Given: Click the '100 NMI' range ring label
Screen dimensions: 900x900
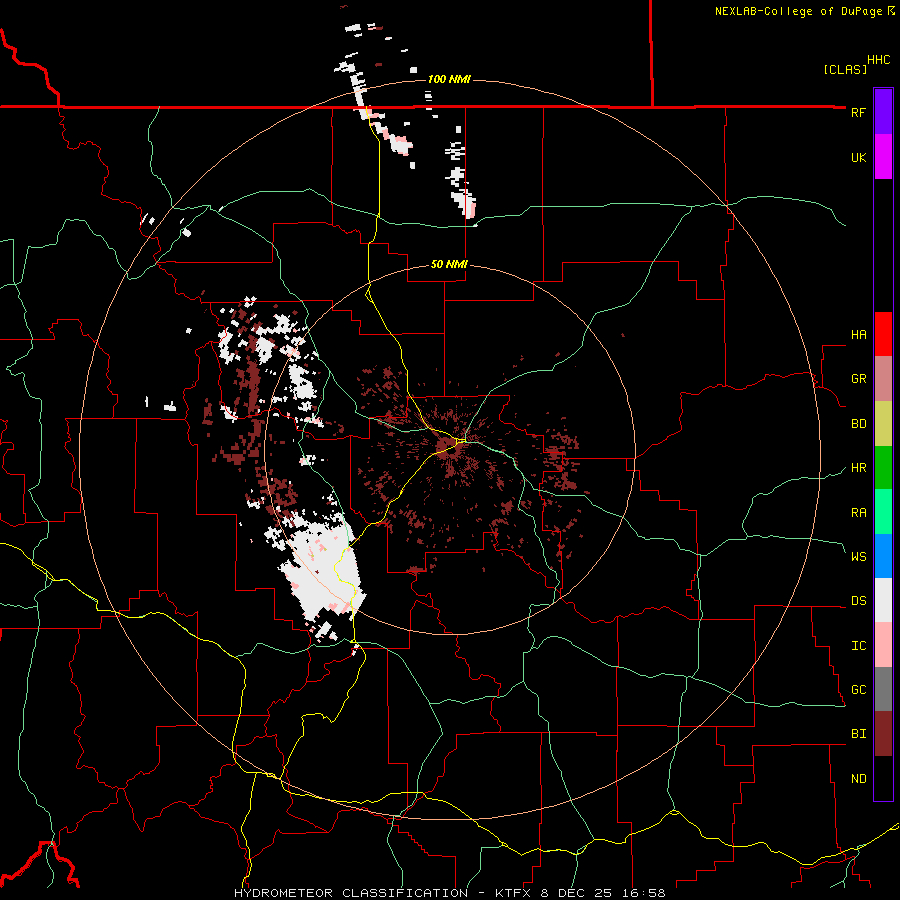Looking at the screenshot, I should (x=449, y=79).
